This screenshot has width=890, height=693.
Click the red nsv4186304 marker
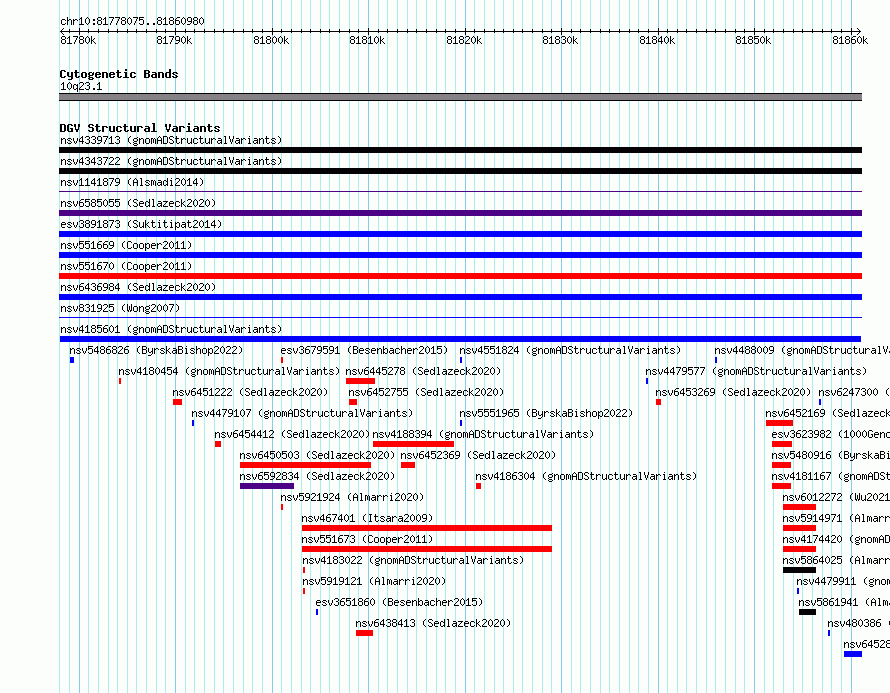478,486
